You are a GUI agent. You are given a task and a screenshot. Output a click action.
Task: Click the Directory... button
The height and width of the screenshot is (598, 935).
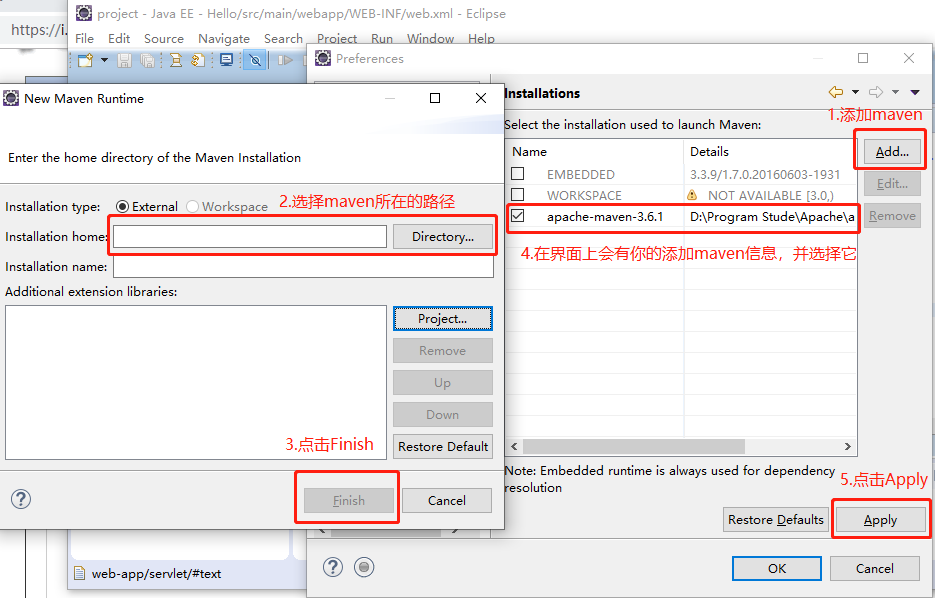click(443, 237)
